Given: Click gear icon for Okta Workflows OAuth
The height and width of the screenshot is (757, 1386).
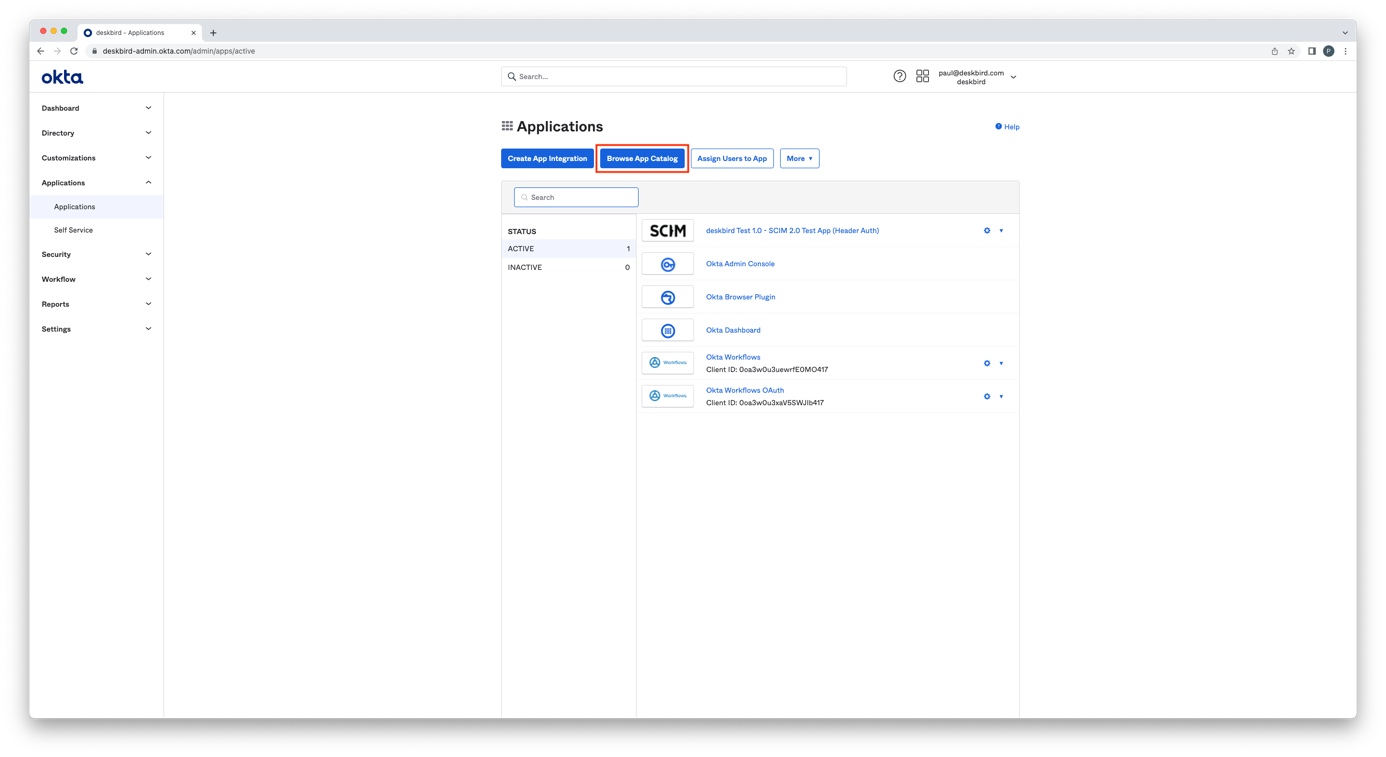Looking at the screenshot, I should [986, 397].
